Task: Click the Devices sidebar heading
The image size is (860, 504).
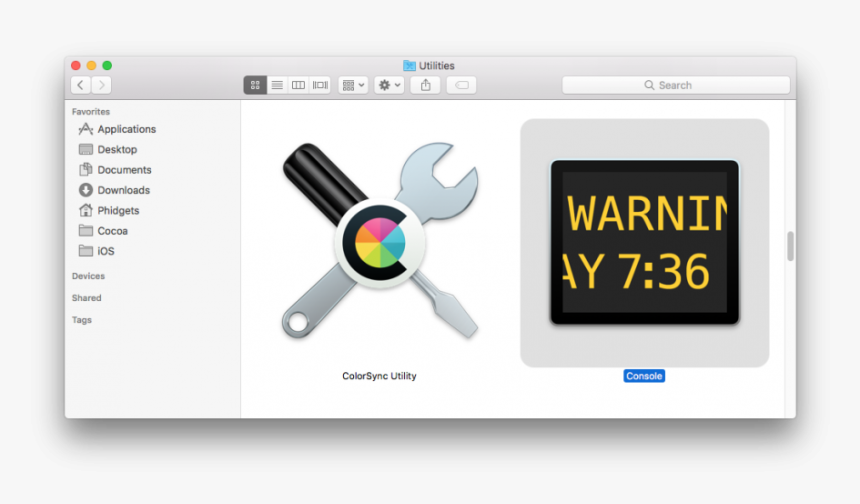Action: click(88, 276)
